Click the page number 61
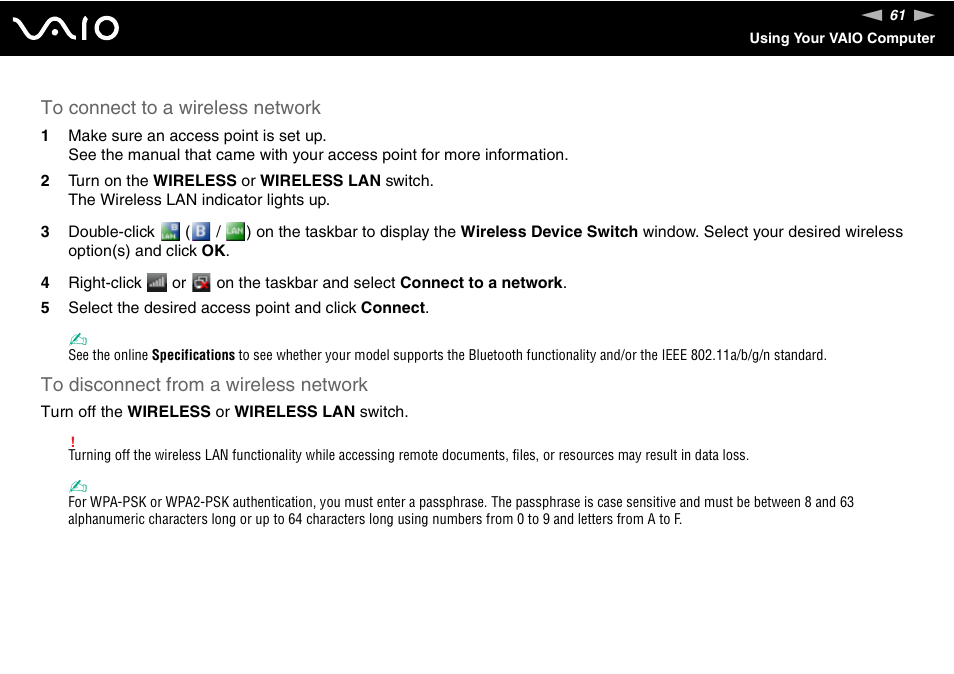The width and height of the screenshot is (954, 674). tap(897, 15)
